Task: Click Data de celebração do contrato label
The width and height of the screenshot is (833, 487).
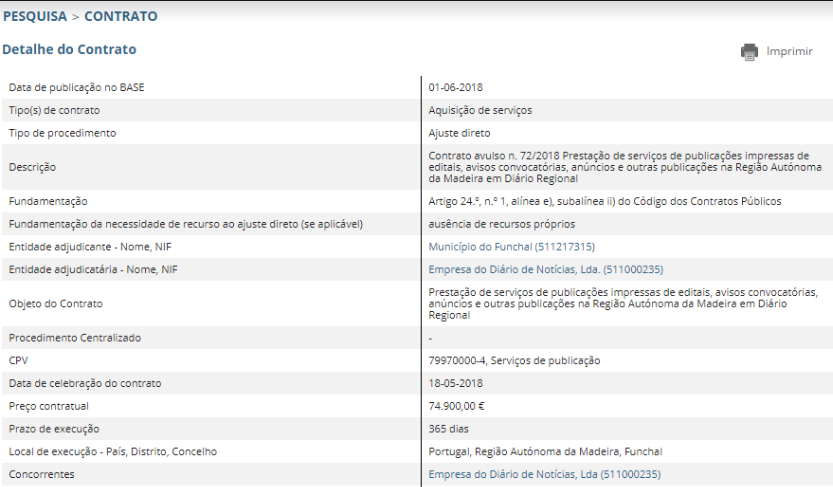Action: [x=85, y=383]
